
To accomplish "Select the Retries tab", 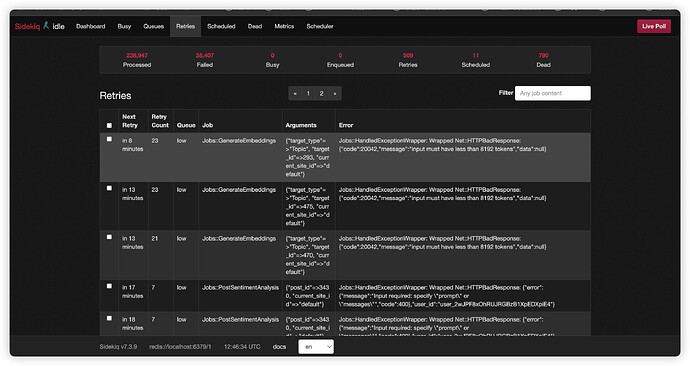I will click(x=185, y=26).
